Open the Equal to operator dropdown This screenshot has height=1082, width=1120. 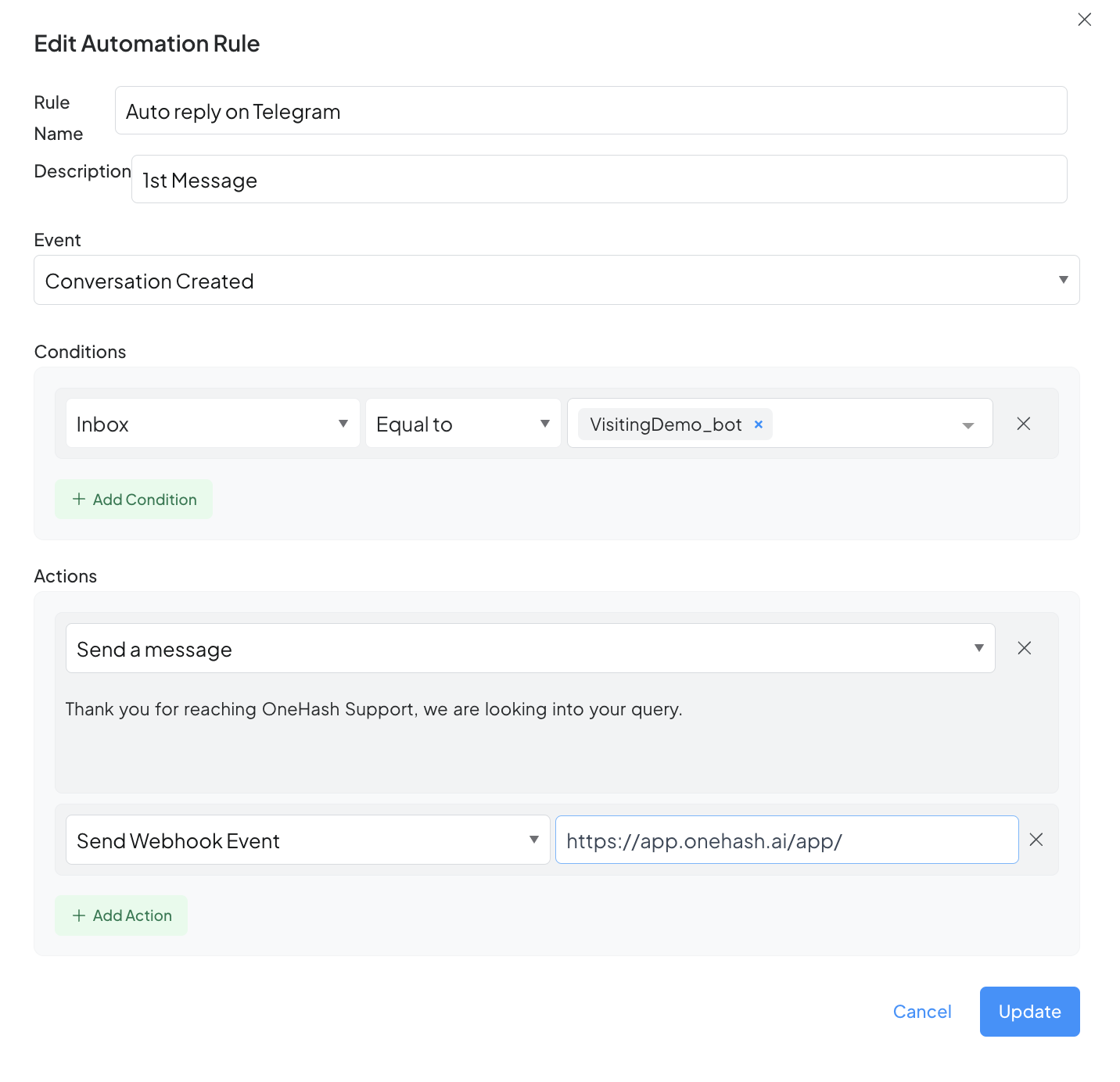coord(463,424)
